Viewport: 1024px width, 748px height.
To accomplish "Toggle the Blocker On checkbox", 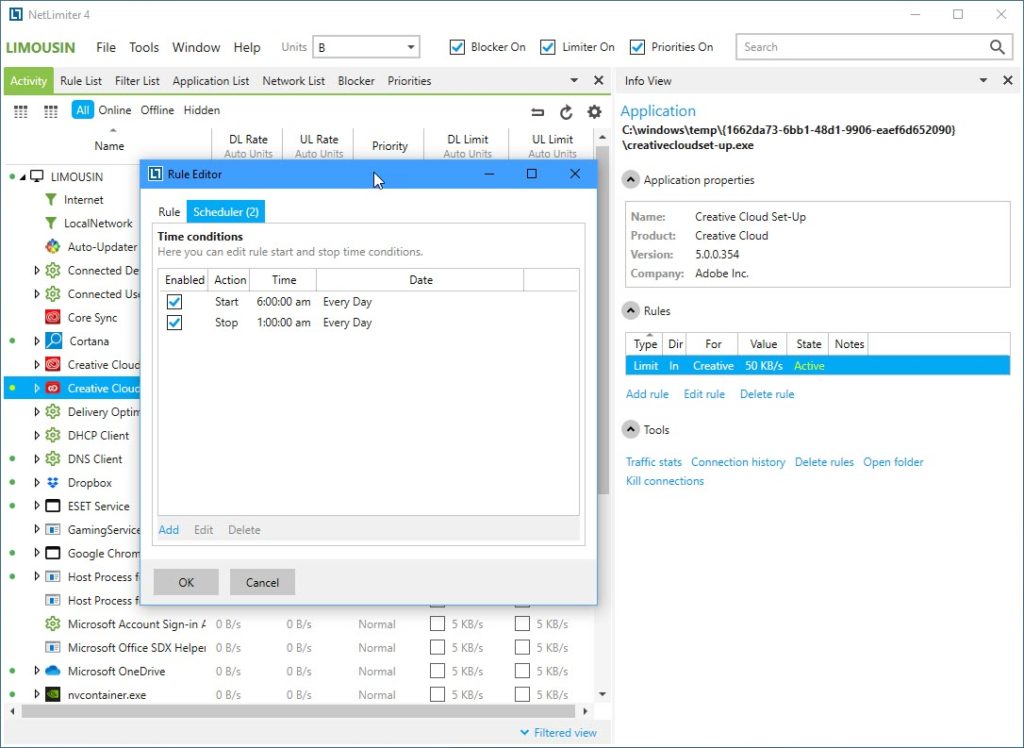I will 458,47.
